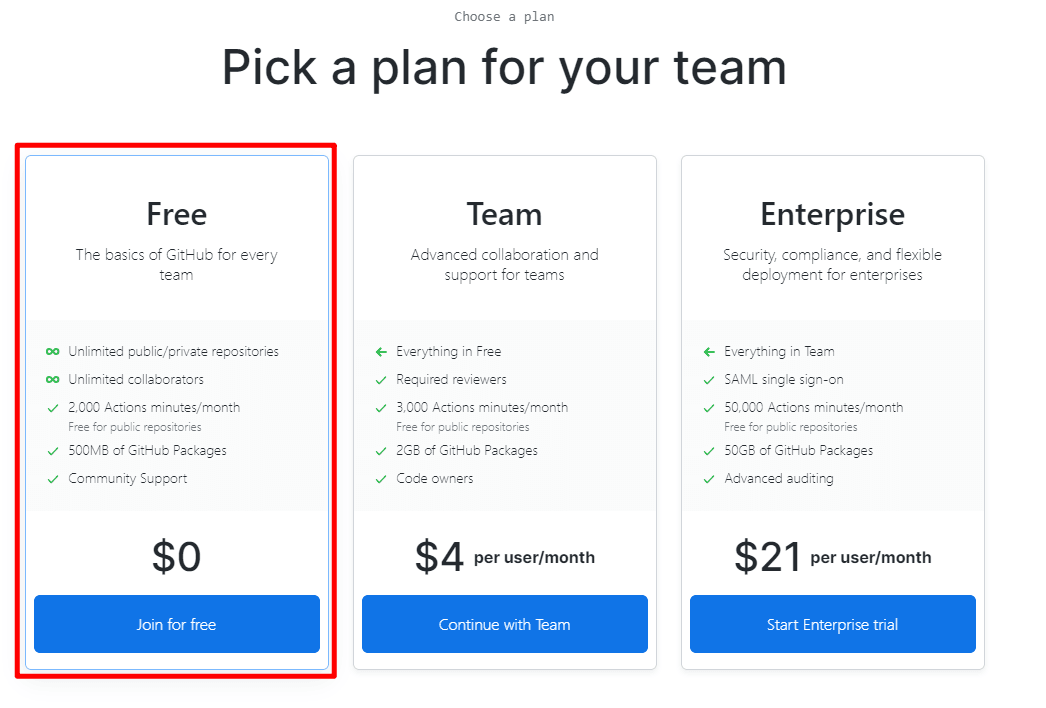Select the Free plan heading
The width and height of the screenshot is (1046, 708).
[176, 215]
